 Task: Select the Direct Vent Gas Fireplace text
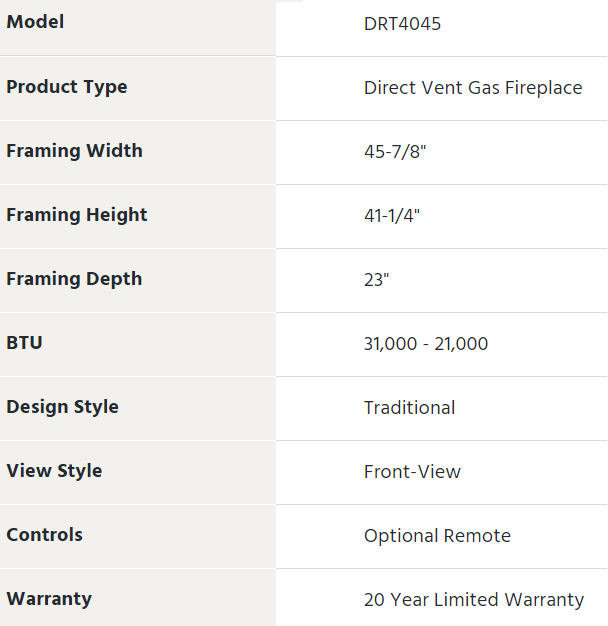[x=473, y=88]
